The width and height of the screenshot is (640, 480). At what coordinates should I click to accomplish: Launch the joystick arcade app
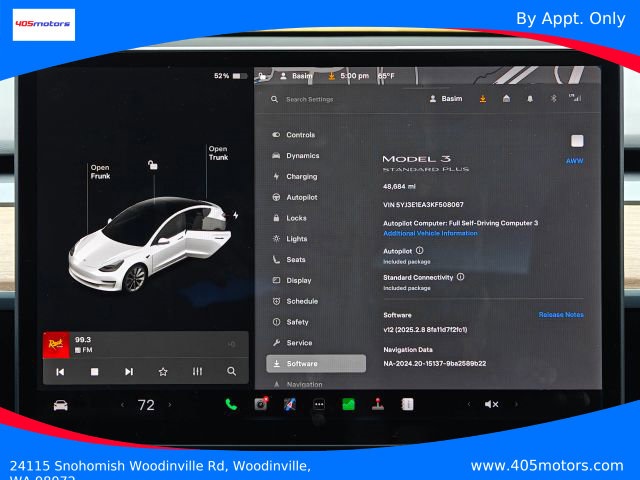tap(378, 404)
